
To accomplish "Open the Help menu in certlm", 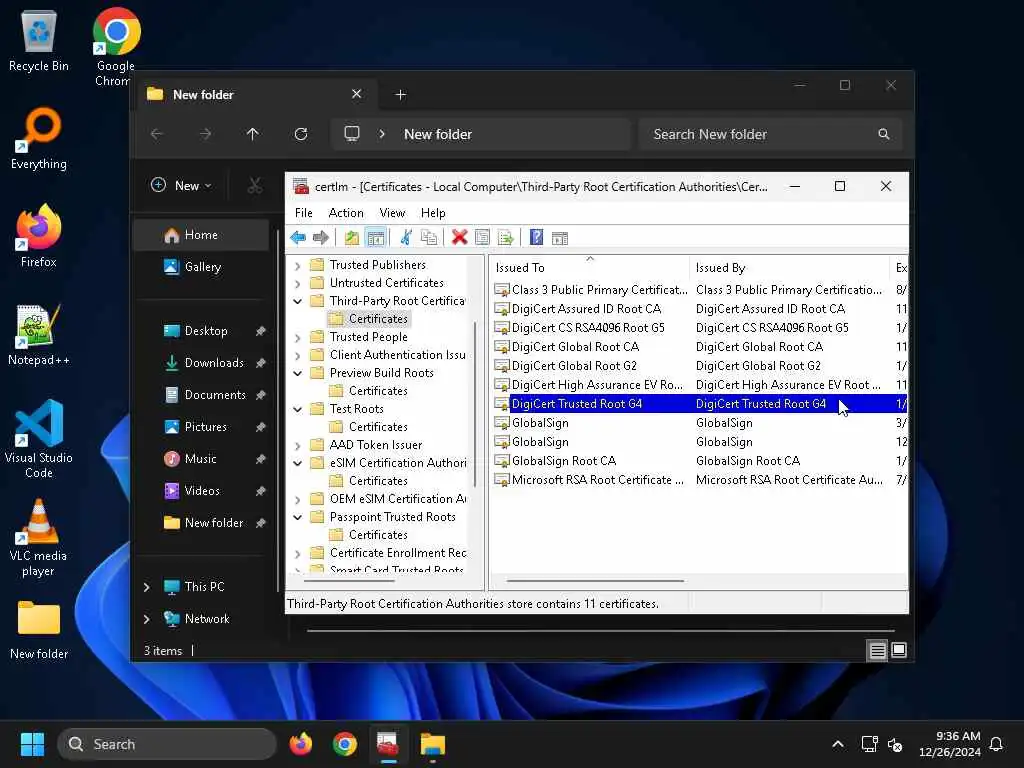I will [x=432, y=213].
